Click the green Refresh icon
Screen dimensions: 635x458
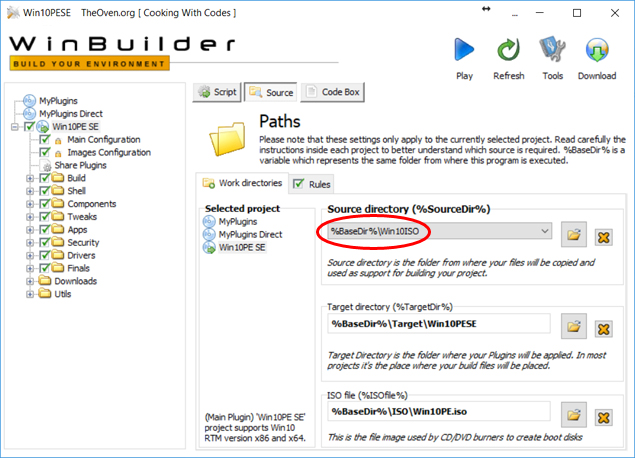[x=508, y=50]
